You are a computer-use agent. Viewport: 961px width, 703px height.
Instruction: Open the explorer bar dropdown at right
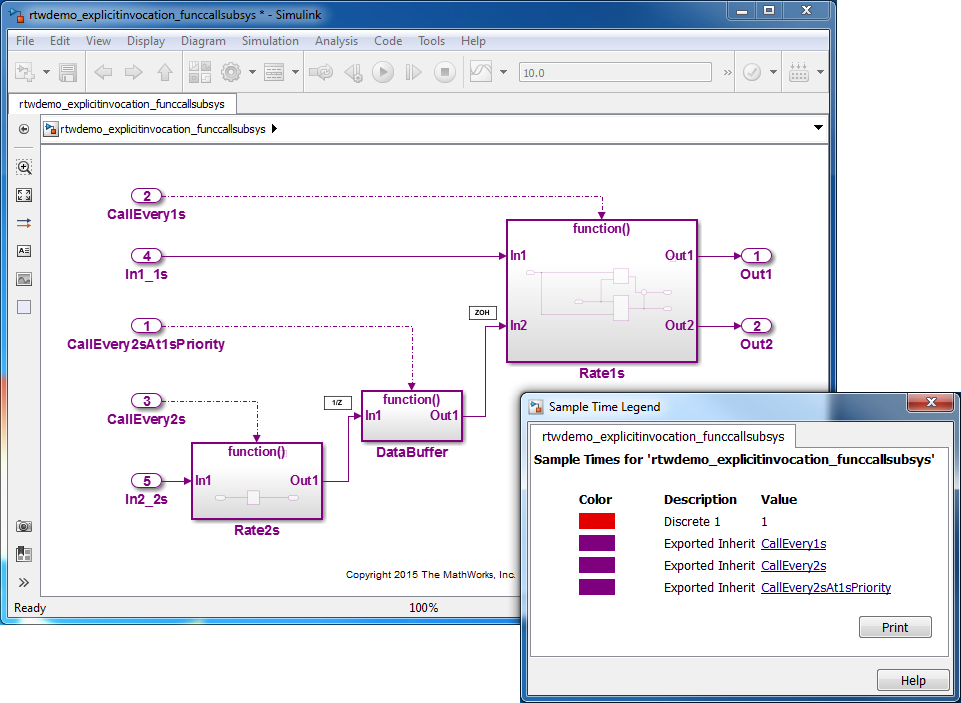point(818,128)
